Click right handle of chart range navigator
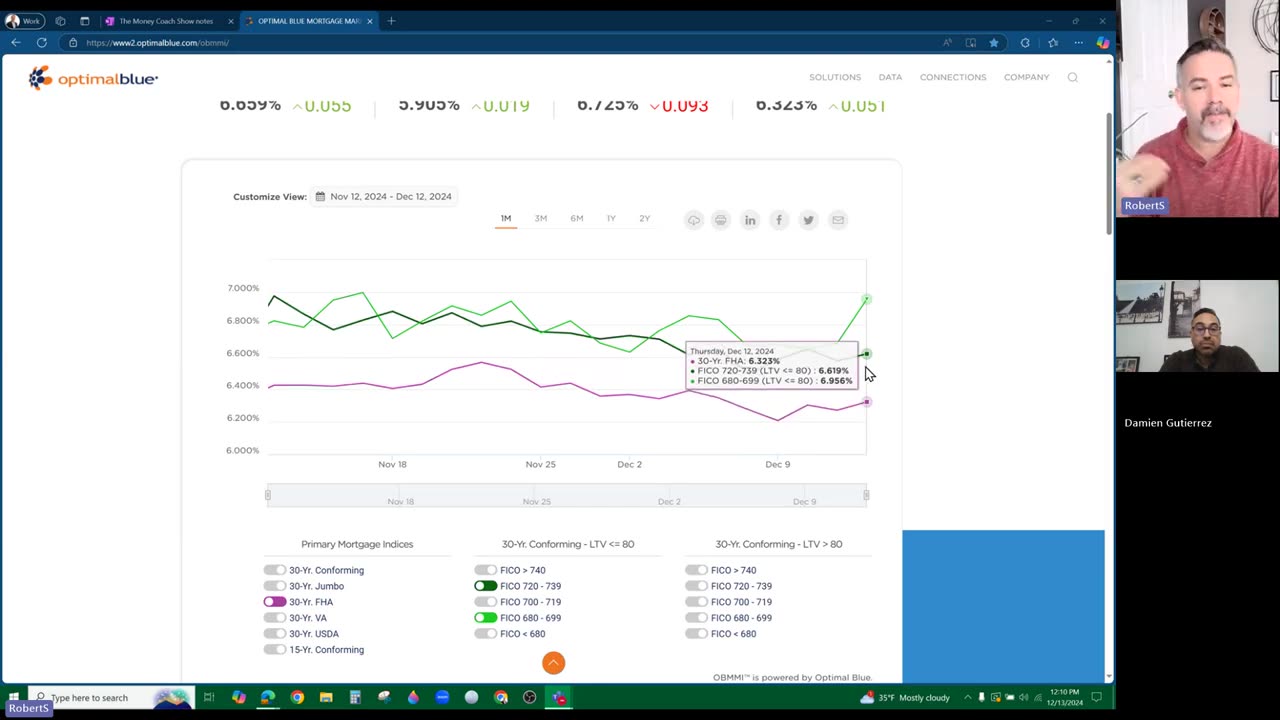This screenshot has width=1280, height=720. [x=866, y=495]
